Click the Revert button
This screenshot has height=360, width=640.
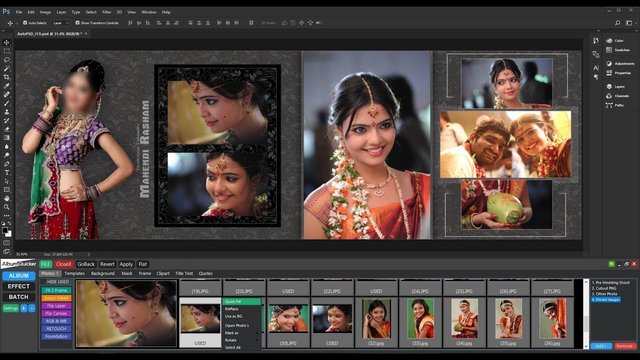coord(107,264)
